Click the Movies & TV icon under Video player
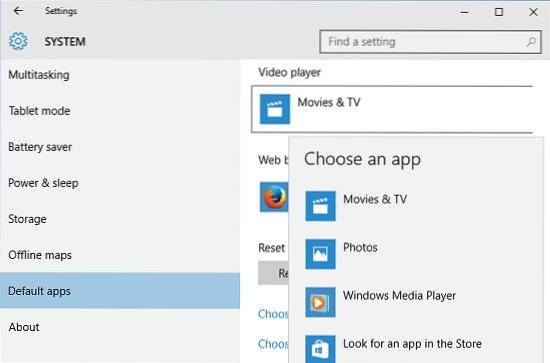 click(x=275, y=109)
